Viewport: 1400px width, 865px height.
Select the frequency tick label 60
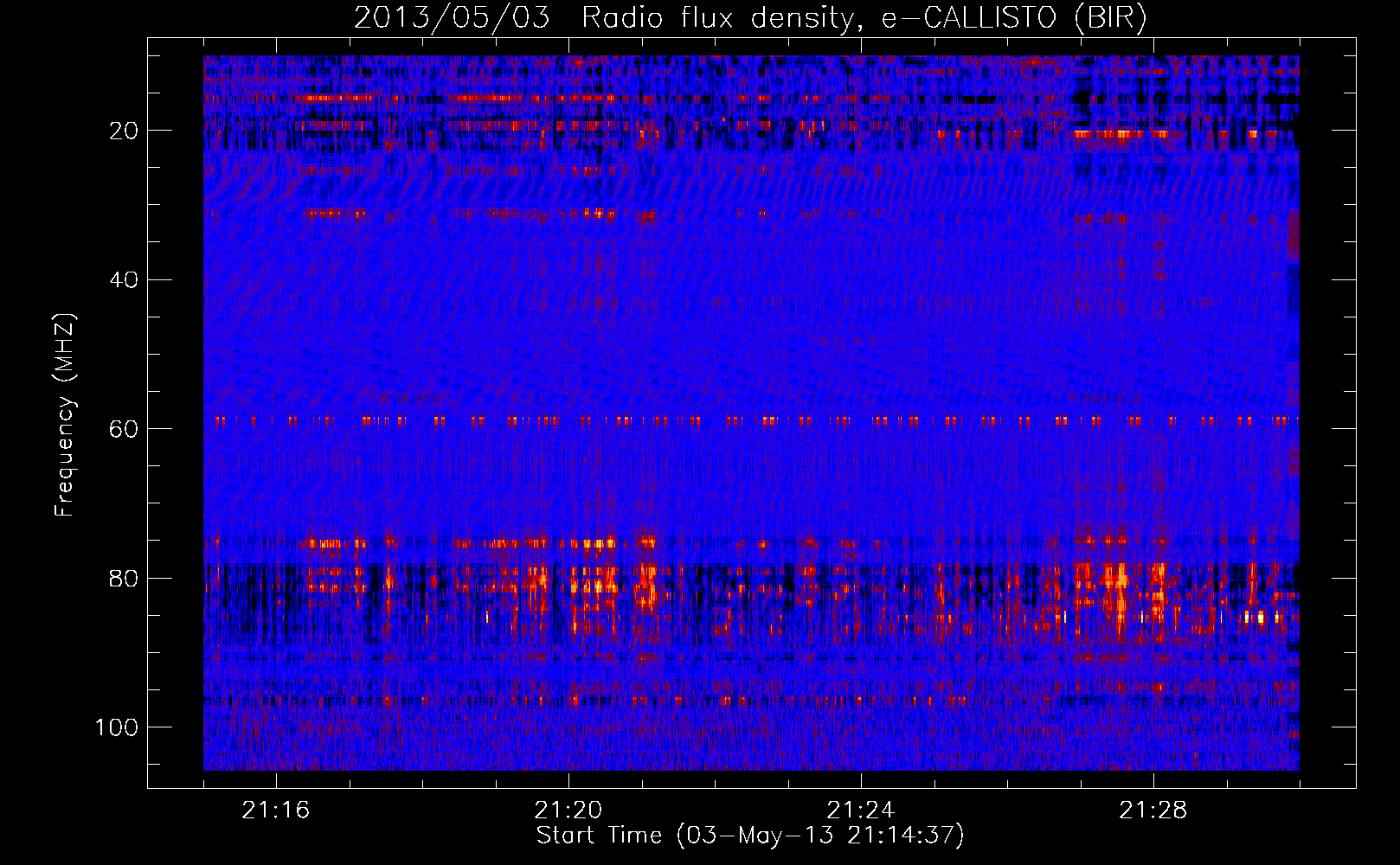coord(124,429)
